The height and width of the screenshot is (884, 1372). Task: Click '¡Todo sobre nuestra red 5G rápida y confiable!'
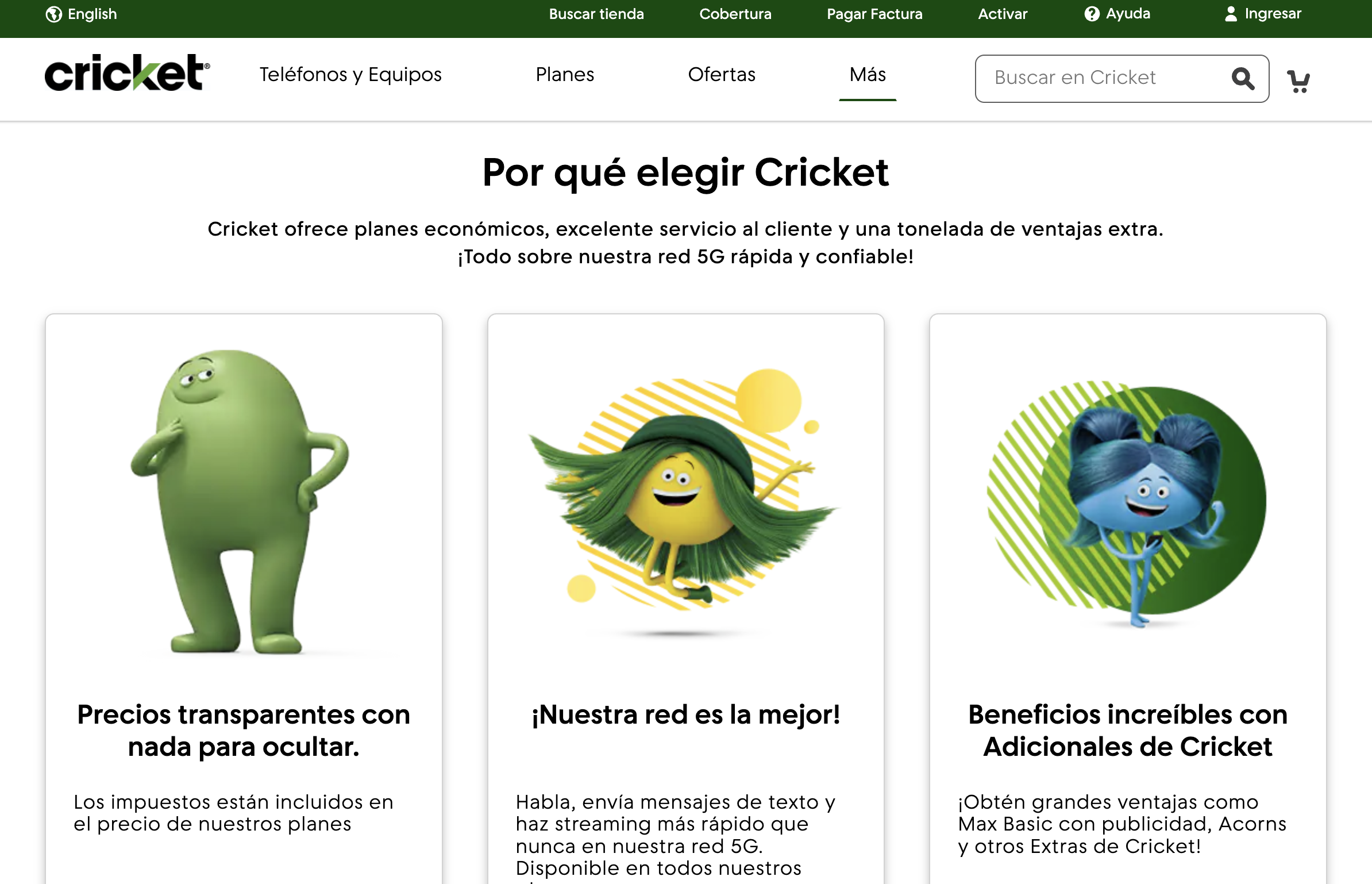point(686,257)
